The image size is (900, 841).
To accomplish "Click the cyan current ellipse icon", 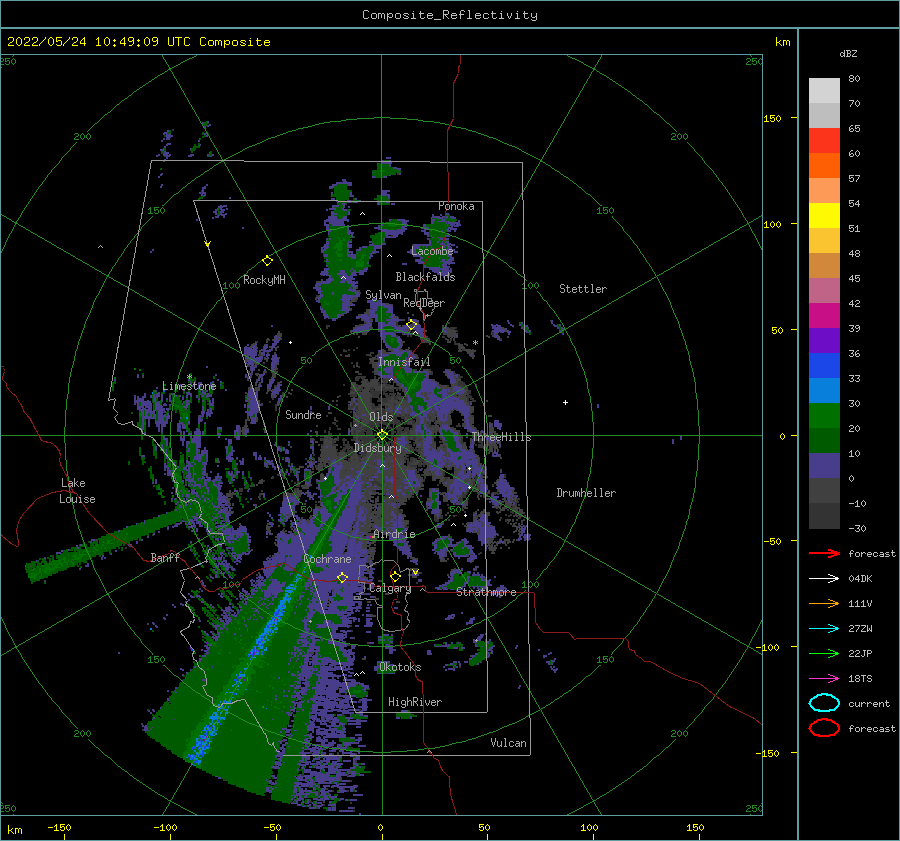I will click(x=824, y=703).
